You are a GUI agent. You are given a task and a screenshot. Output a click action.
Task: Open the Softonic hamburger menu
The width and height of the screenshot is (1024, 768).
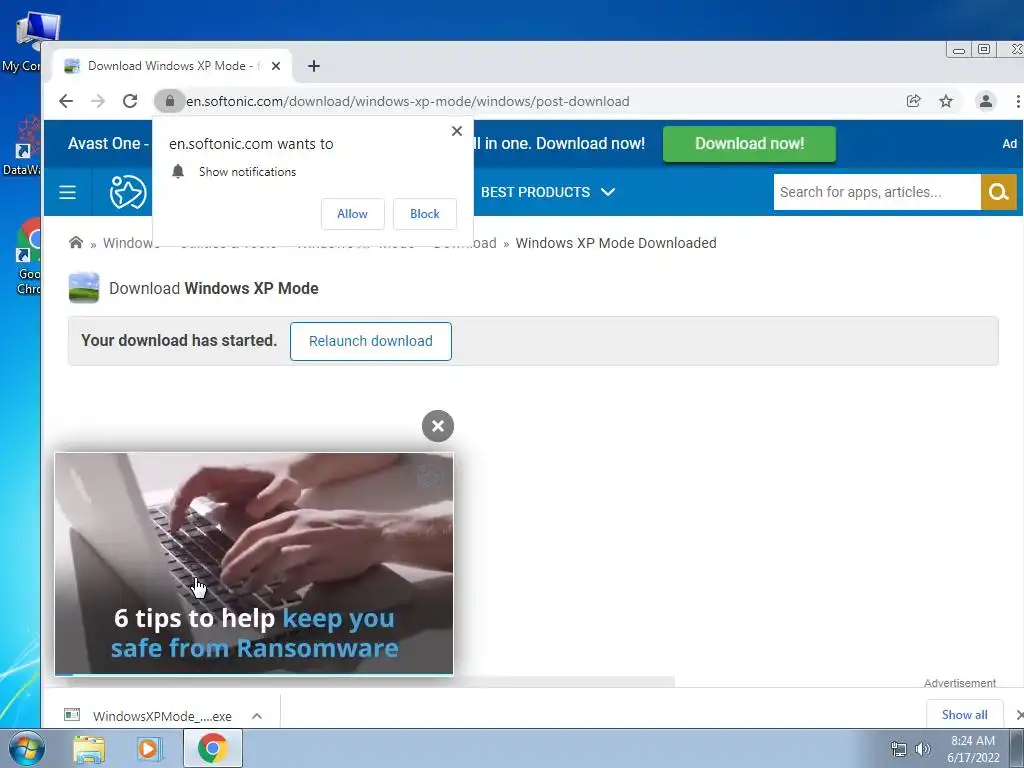point(67,192)
